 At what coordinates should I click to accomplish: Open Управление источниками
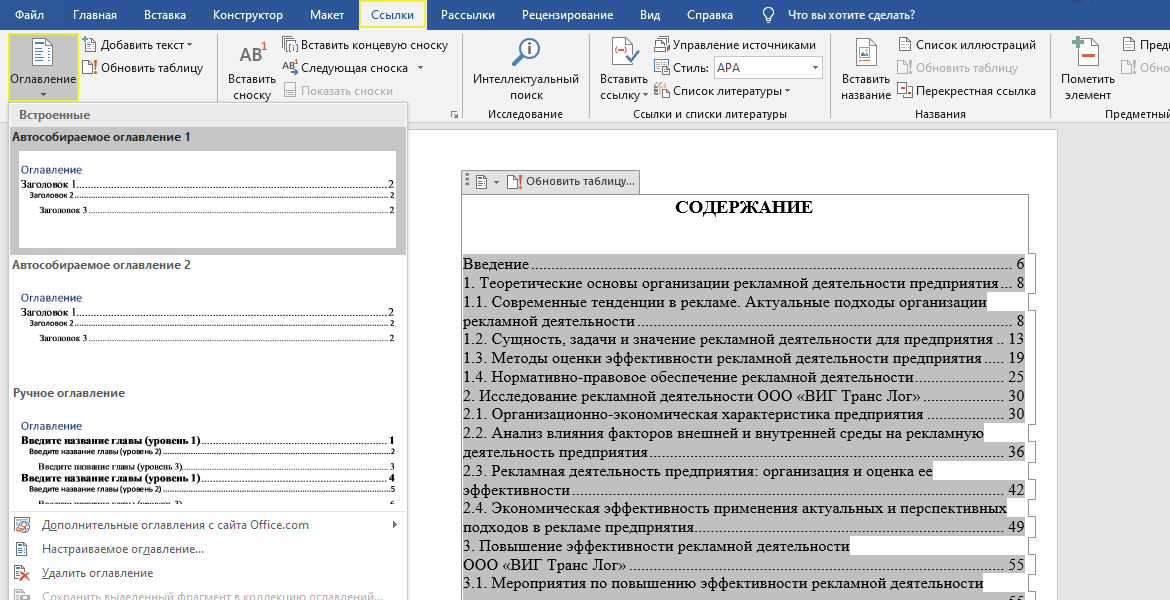[735, 45]
